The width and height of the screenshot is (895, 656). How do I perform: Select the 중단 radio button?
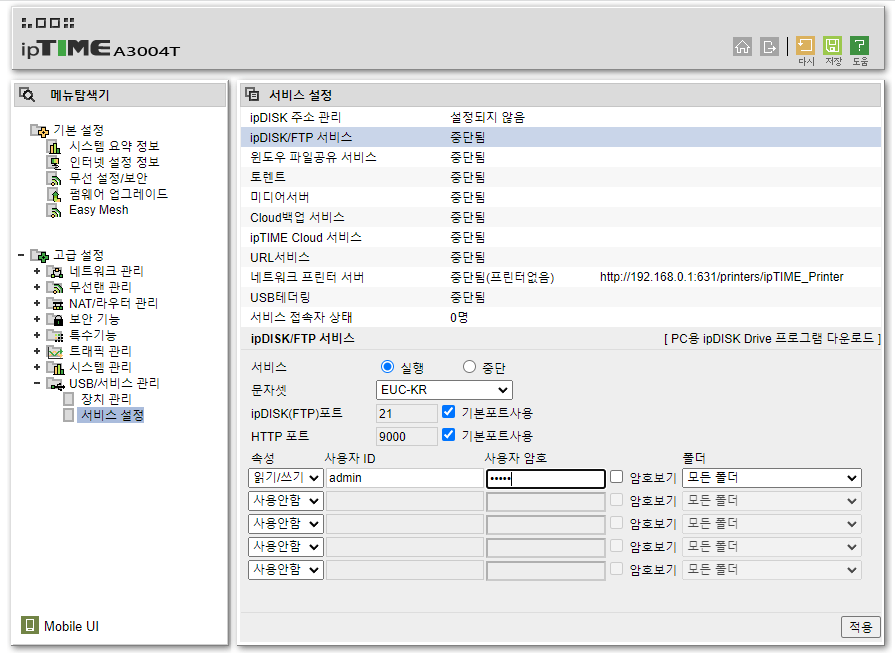click(x=470, y=367)
